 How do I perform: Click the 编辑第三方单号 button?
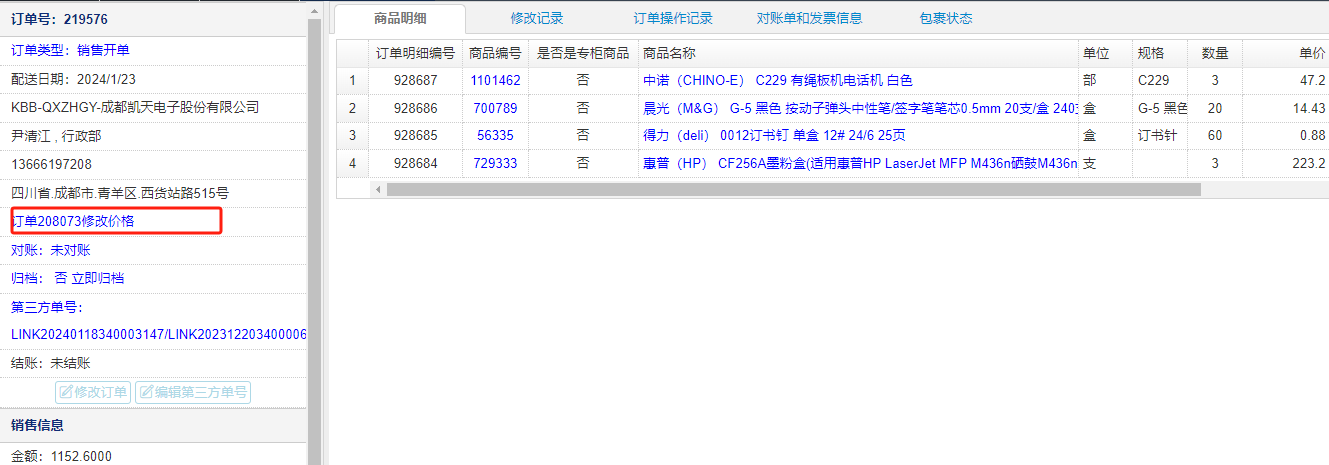(x=193, y=392)
